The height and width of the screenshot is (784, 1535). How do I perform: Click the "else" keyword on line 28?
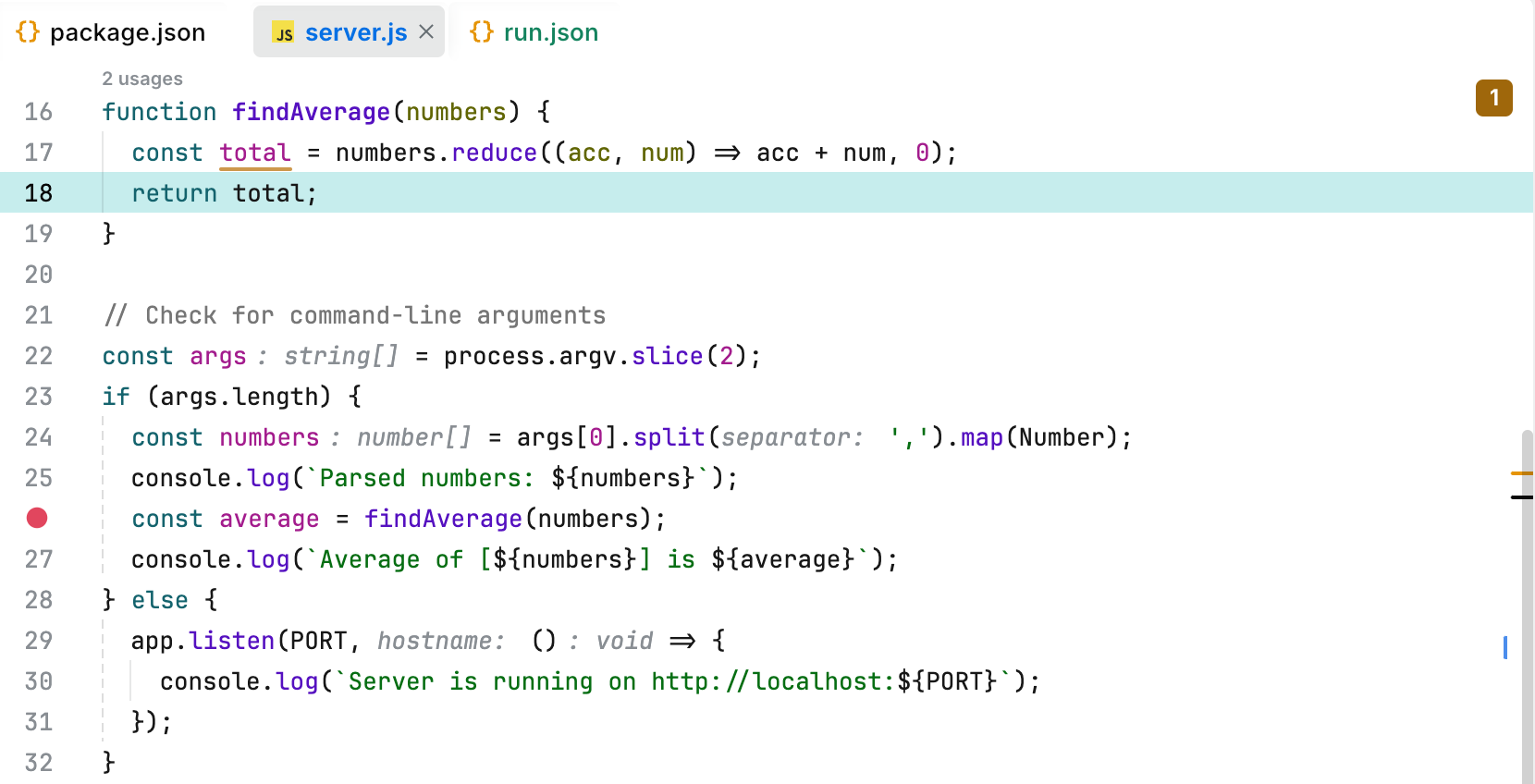(160, 600)
